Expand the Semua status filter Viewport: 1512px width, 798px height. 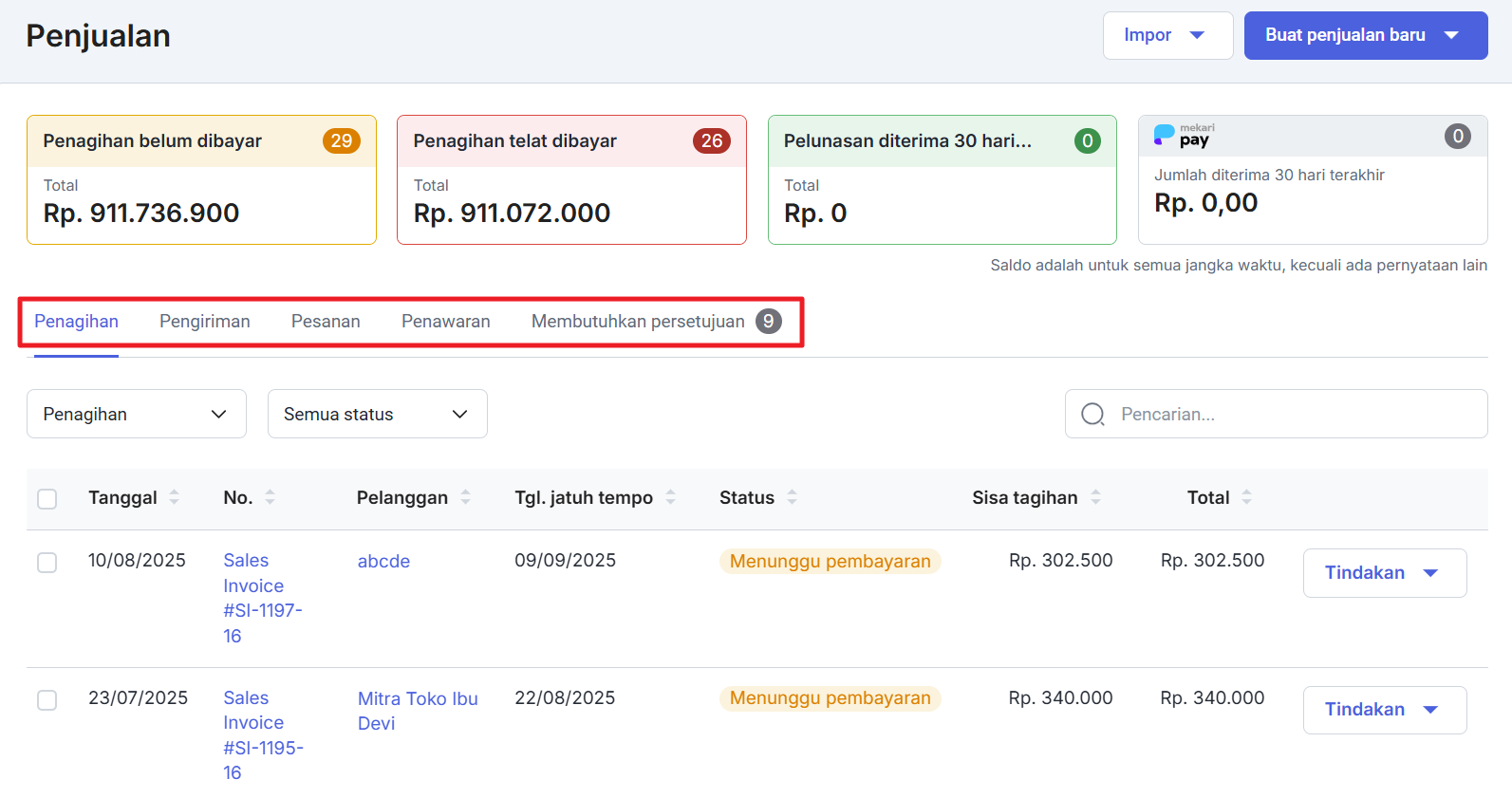click(377, 415)
